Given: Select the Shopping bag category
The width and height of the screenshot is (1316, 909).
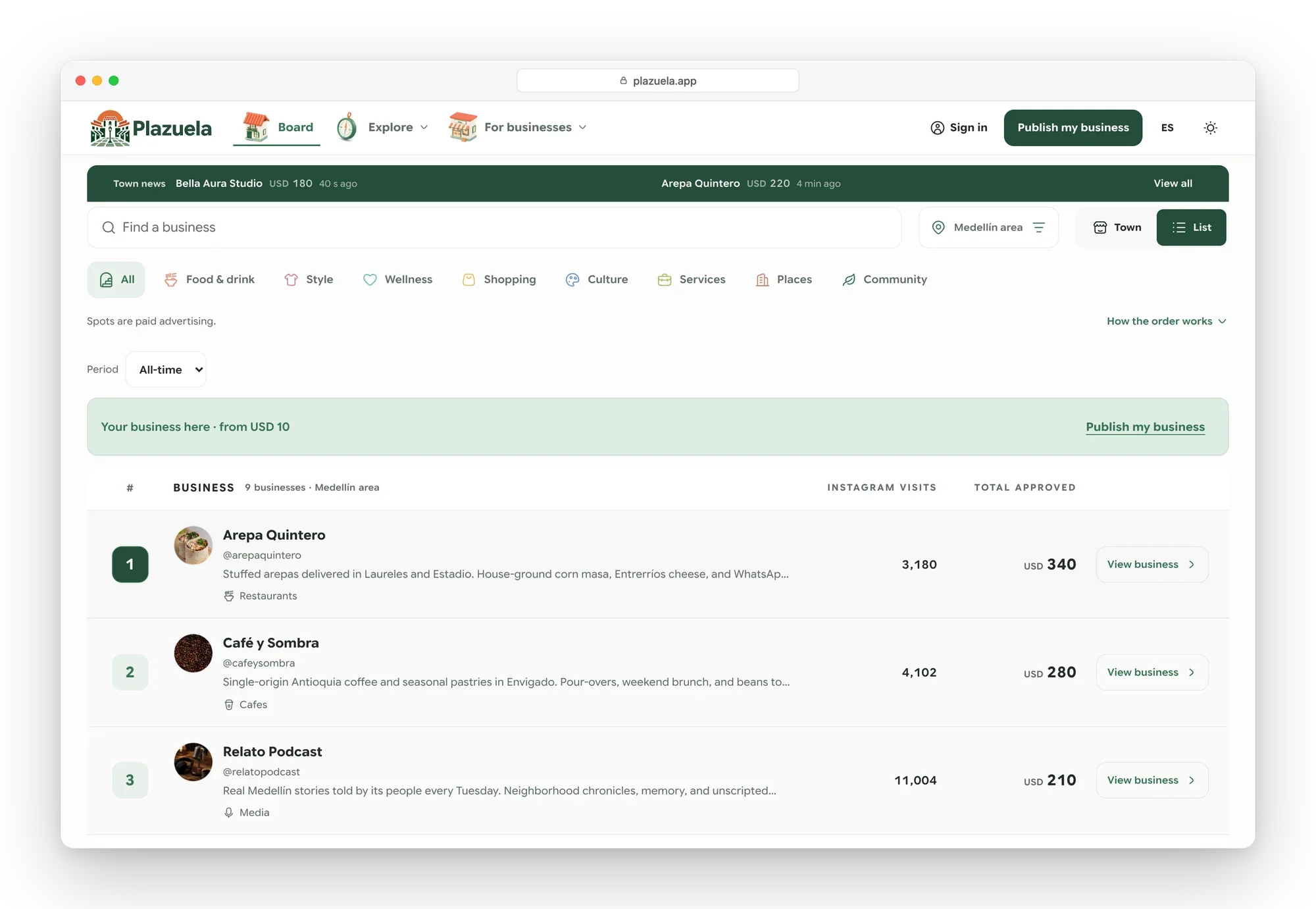Looking at the screenshot, I should [499, 280].
